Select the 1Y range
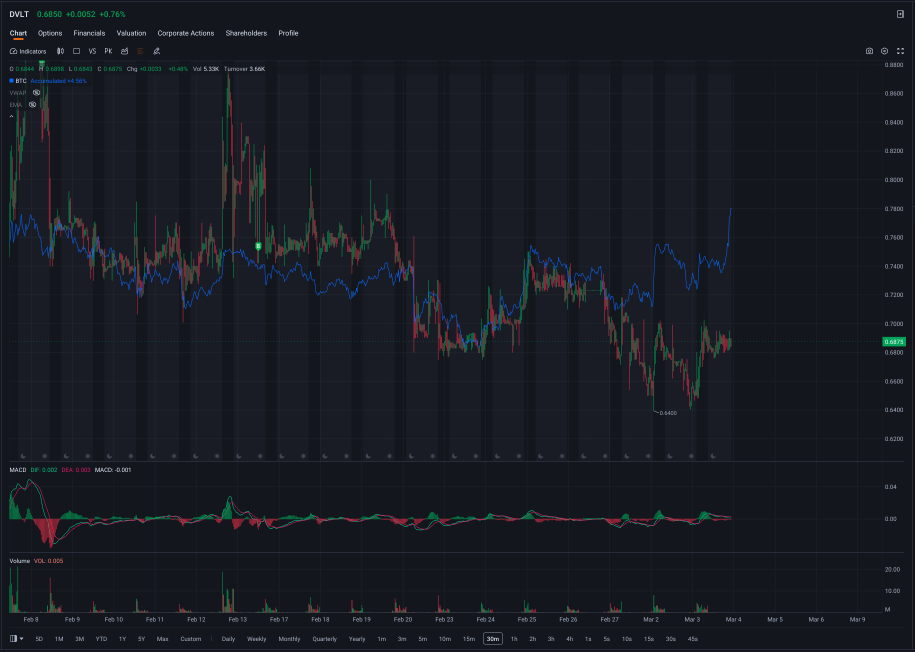 tap(123, 639)
